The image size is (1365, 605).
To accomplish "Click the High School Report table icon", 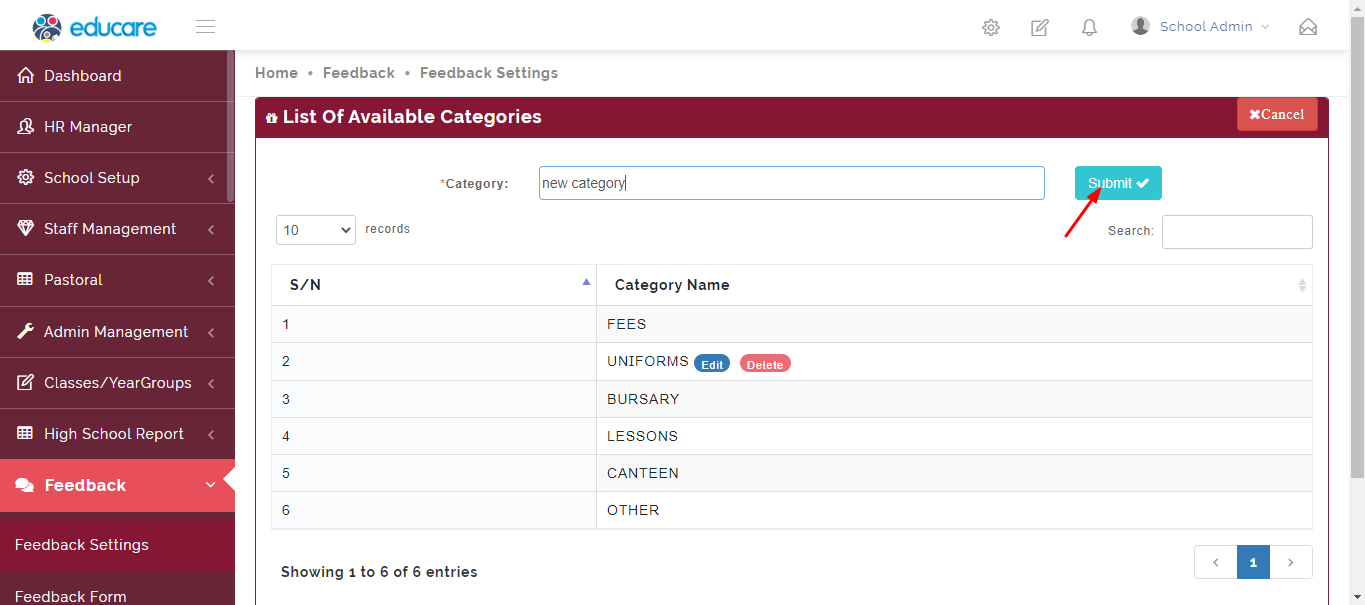I will click(x=26, y=433).
